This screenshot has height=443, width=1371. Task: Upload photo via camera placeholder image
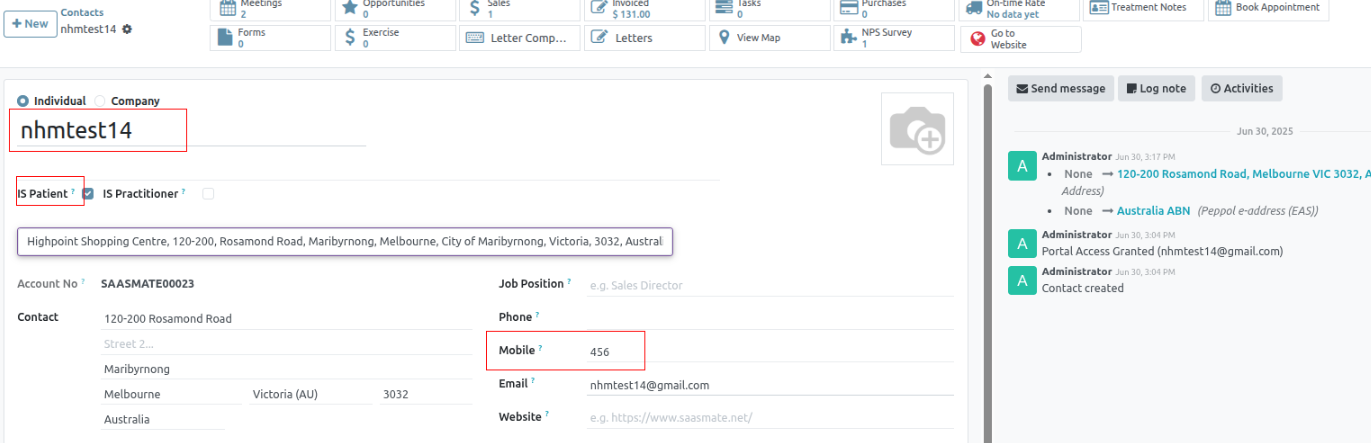[917, 129]
